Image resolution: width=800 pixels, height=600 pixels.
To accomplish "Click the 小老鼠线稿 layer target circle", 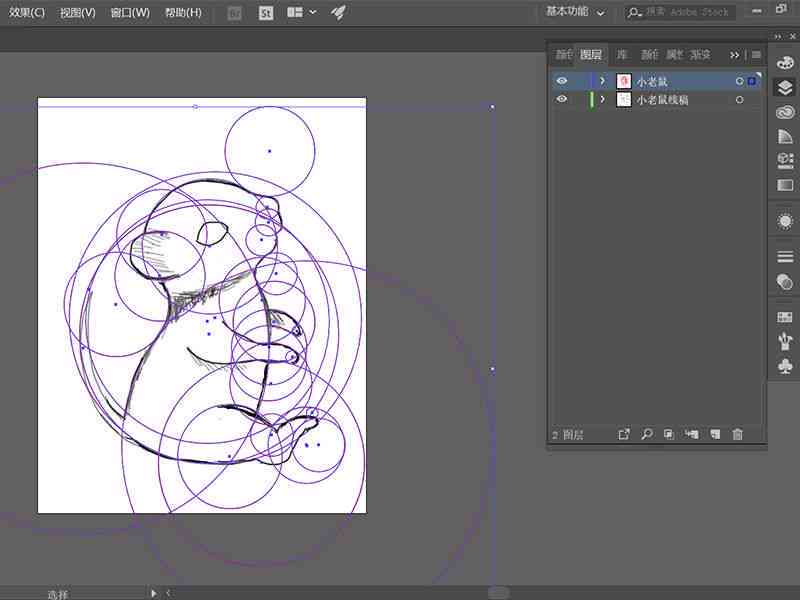I will (739, 100).
